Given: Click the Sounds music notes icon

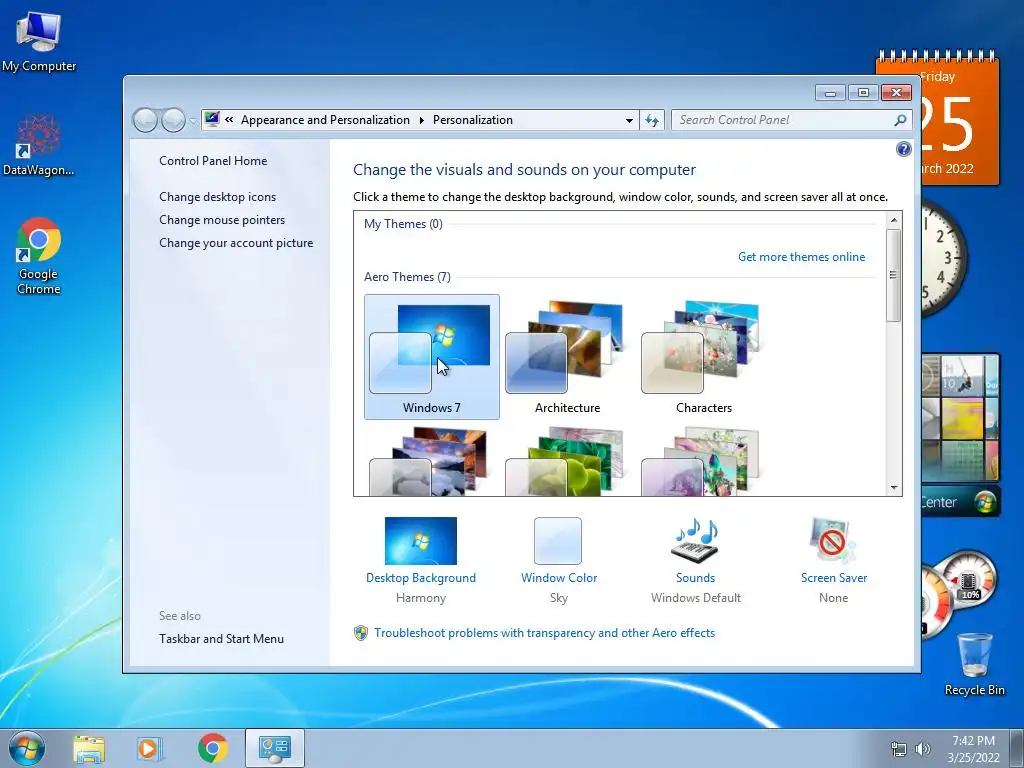Looking at the screenshot, I should [x=696, y=541].
